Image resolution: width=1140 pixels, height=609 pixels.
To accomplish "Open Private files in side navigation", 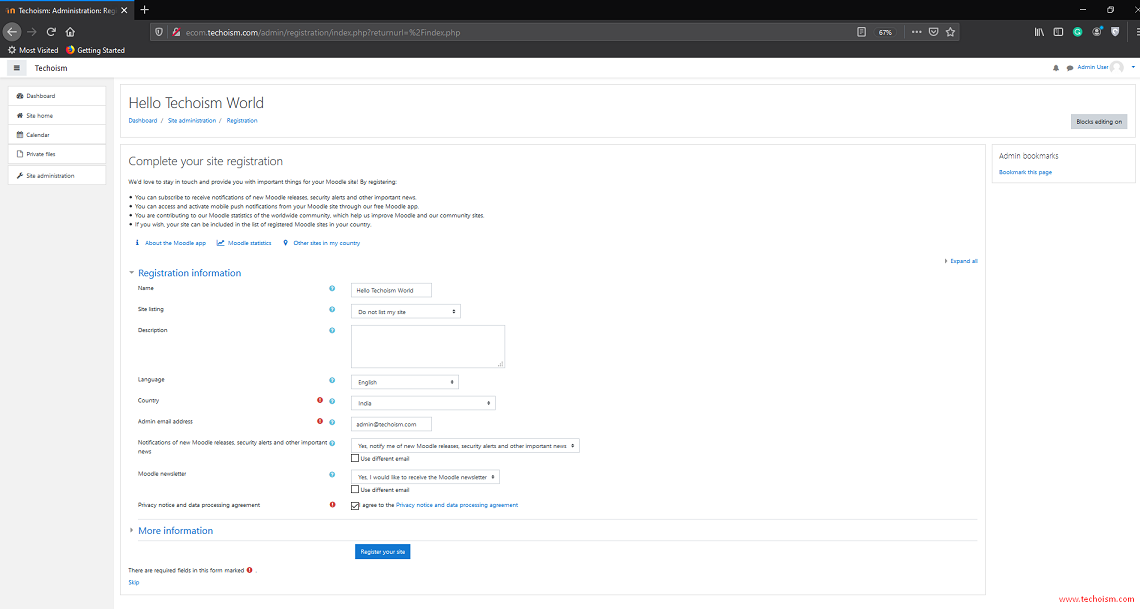I will [57, 154].
